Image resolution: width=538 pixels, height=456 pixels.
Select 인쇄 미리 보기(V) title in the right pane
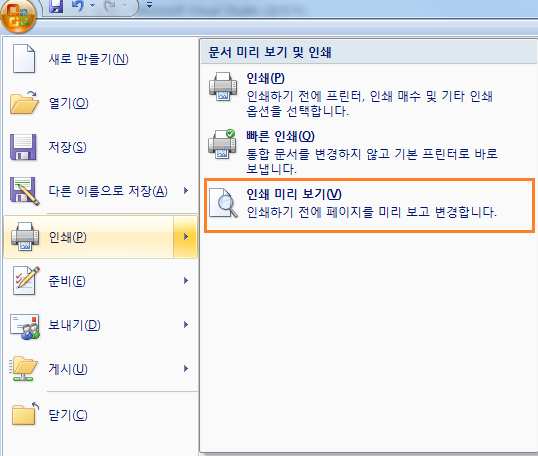click(294, 194)
